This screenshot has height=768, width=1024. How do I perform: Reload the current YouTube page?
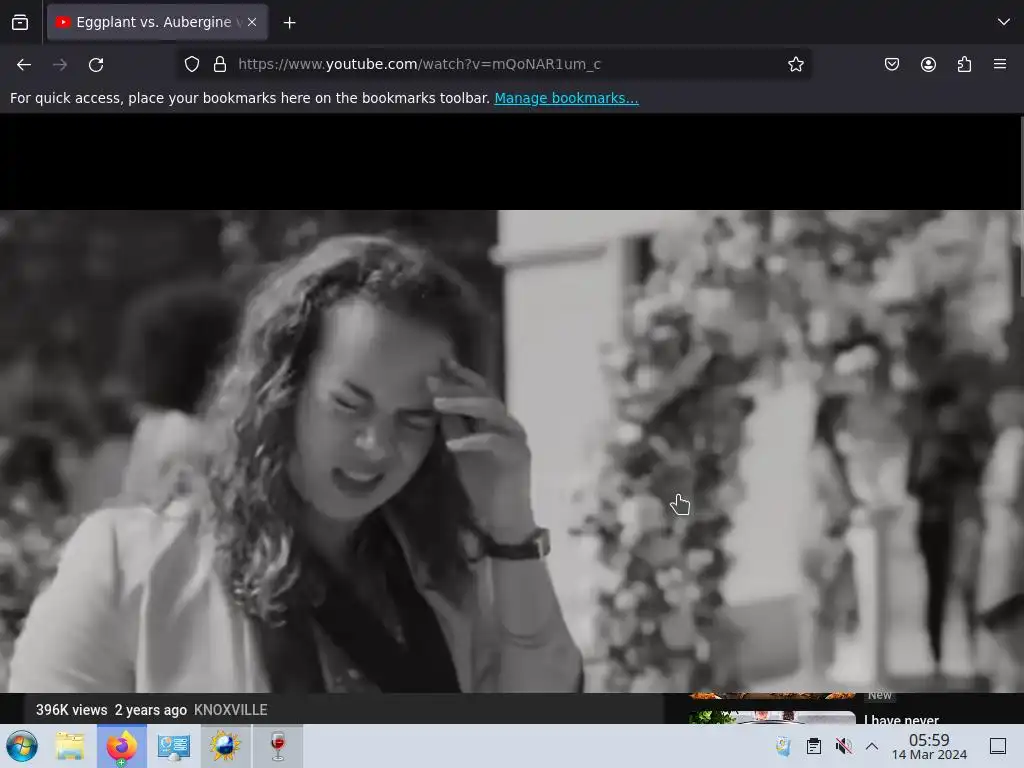click(x=96, y=65)
